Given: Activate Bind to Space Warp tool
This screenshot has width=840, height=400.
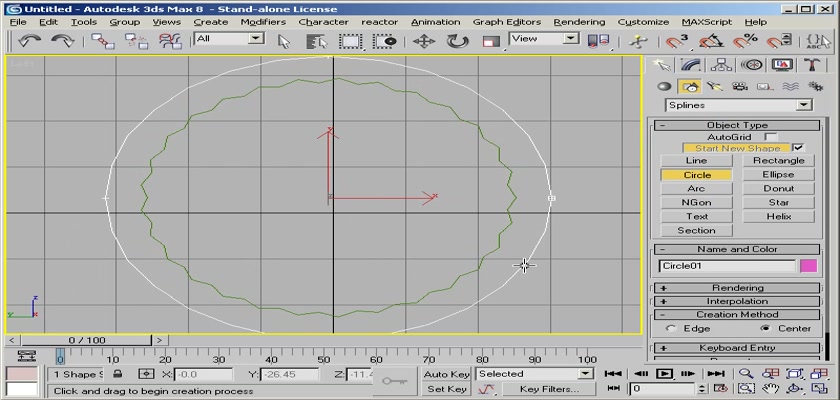Looking at the screenshot, I should click(170, 41).
